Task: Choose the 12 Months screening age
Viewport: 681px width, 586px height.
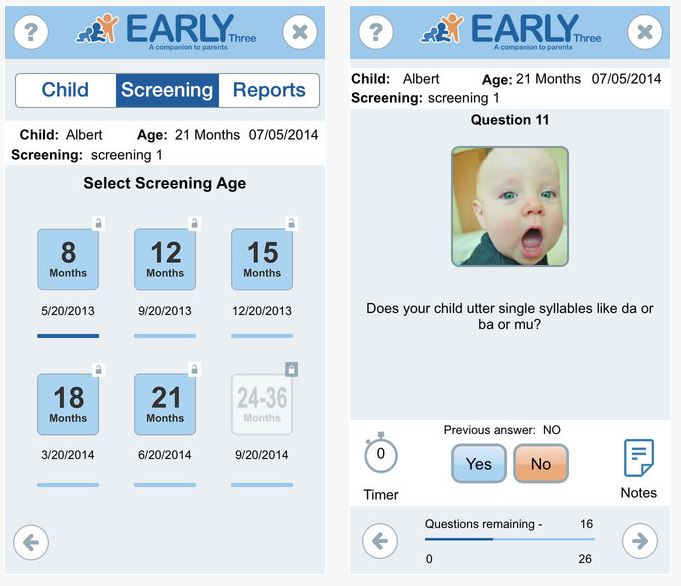Action: pyautogui.click(x=165, y=260)
